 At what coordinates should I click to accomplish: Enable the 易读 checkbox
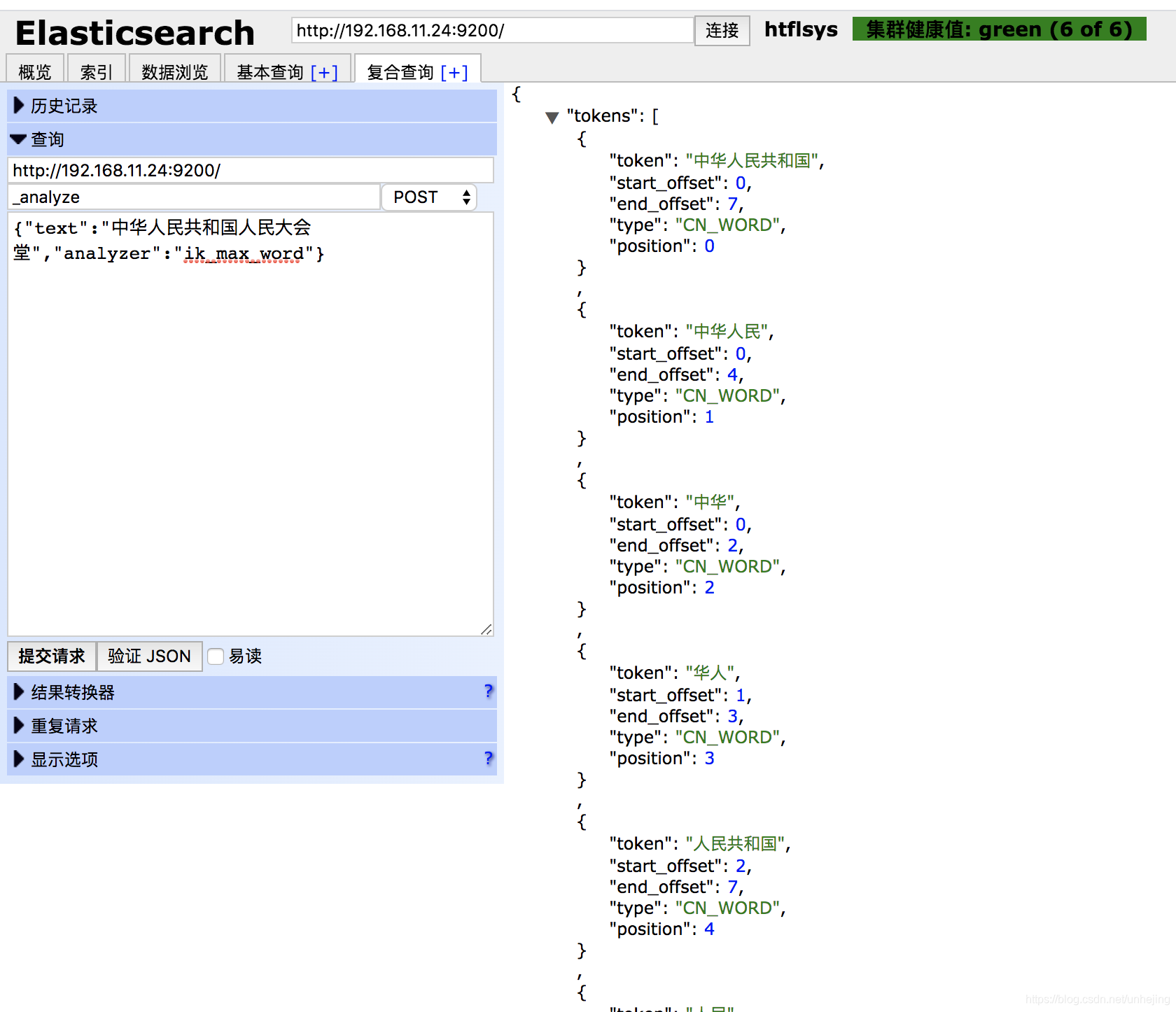point(216,656)
